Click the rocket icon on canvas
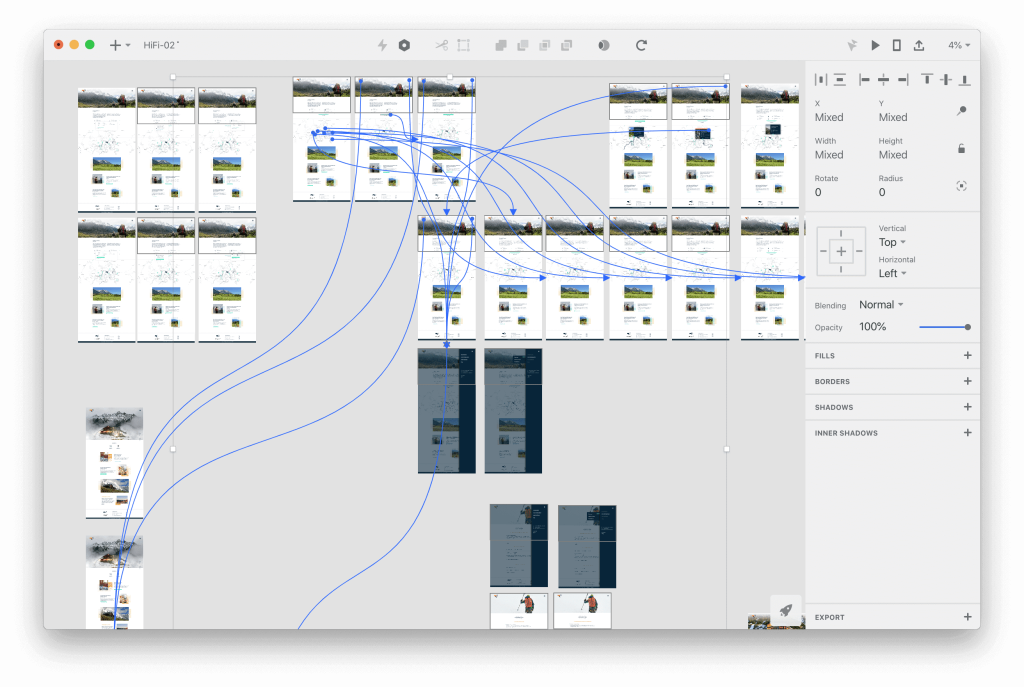1024x687 pixels. coord(786,609)
